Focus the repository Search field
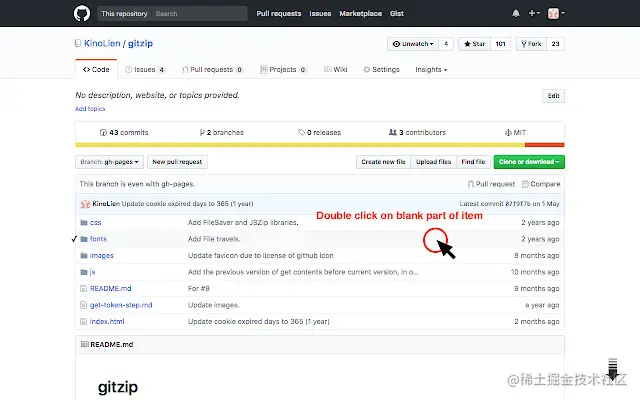The height and width of the screenshot is (400, 640). click(x=199, y=13)
